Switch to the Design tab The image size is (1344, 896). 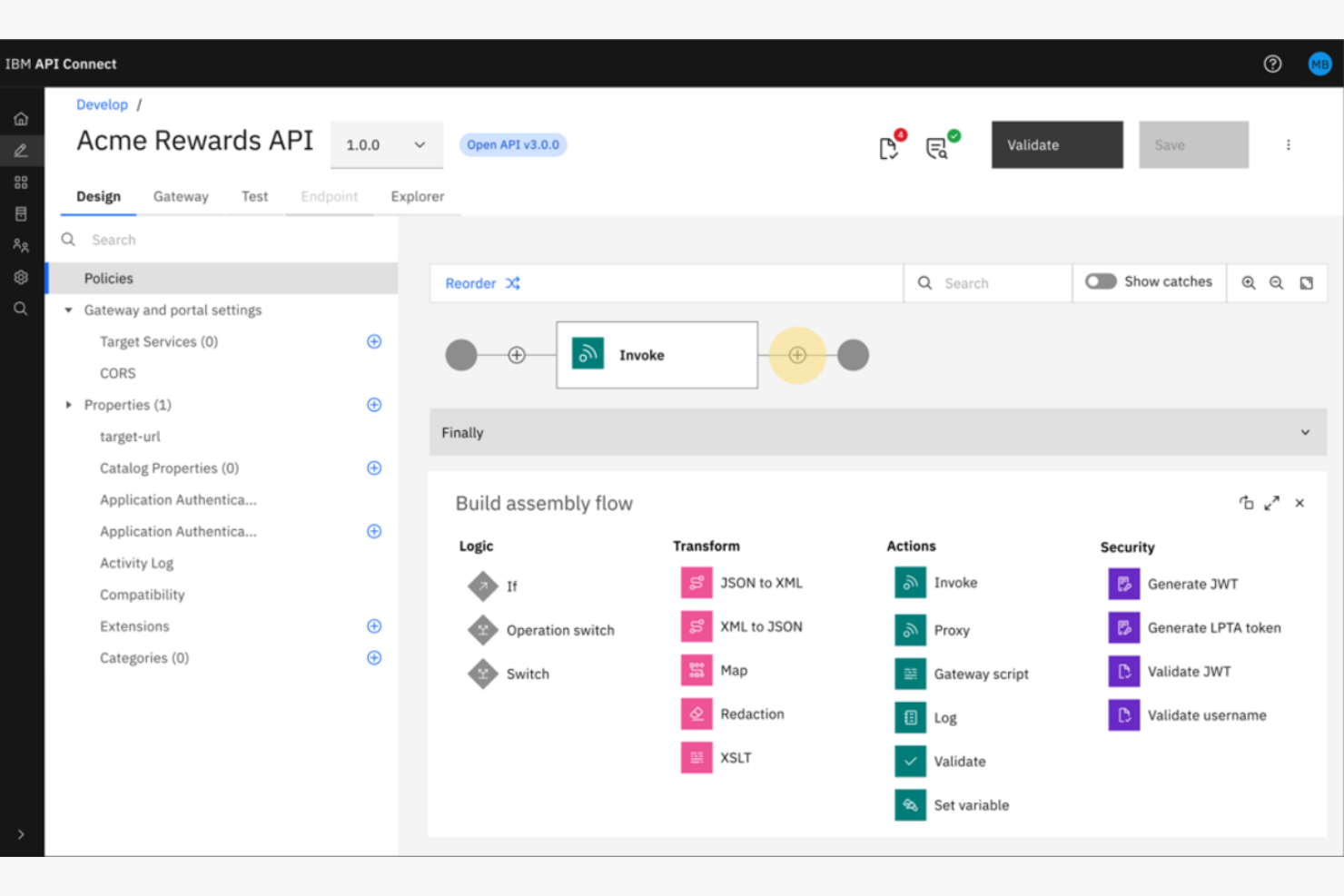click(x=98, y=196)
